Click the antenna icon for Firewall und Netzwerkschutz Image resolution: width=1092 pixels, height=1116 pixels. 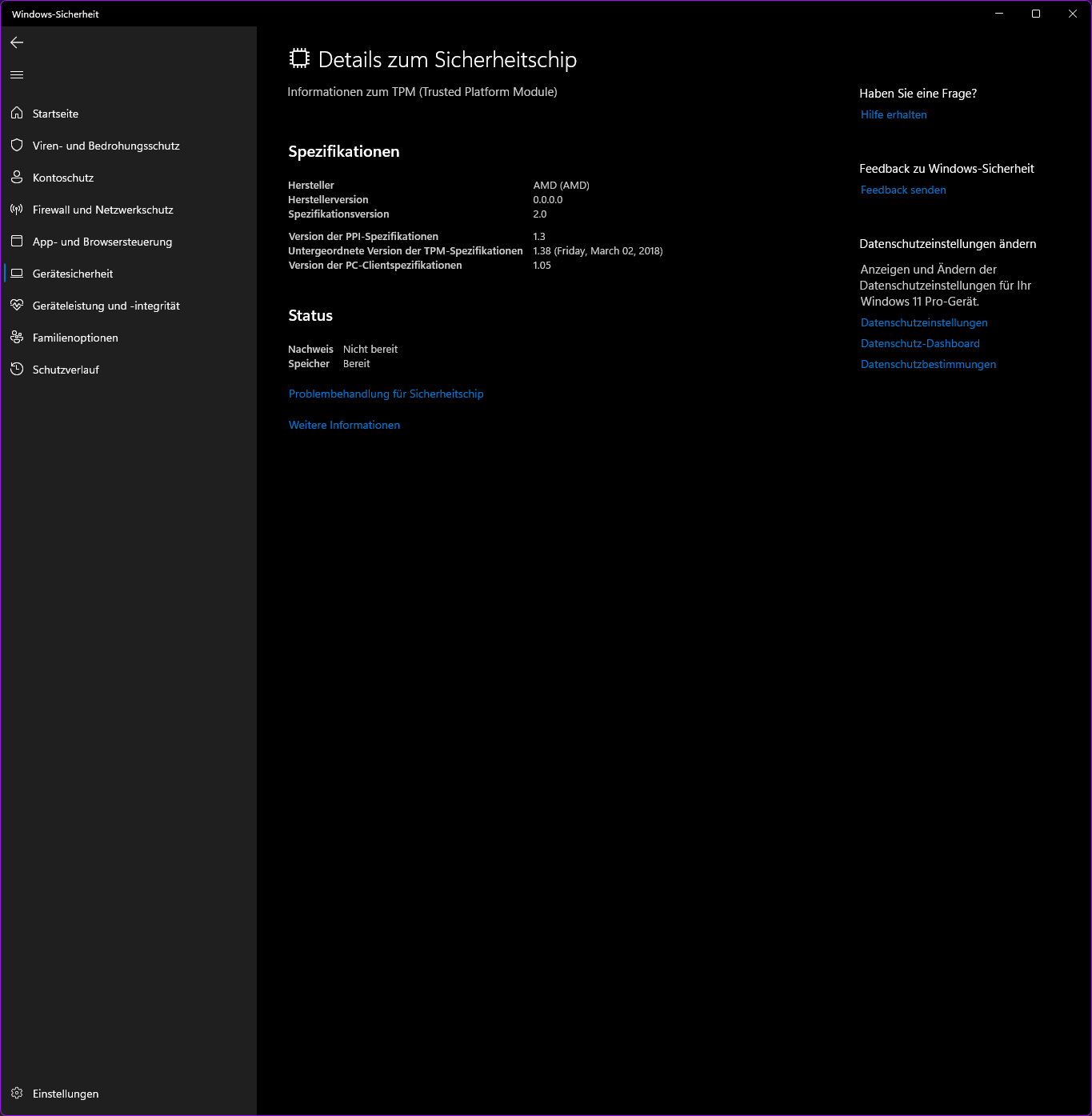tap(17, 209)
